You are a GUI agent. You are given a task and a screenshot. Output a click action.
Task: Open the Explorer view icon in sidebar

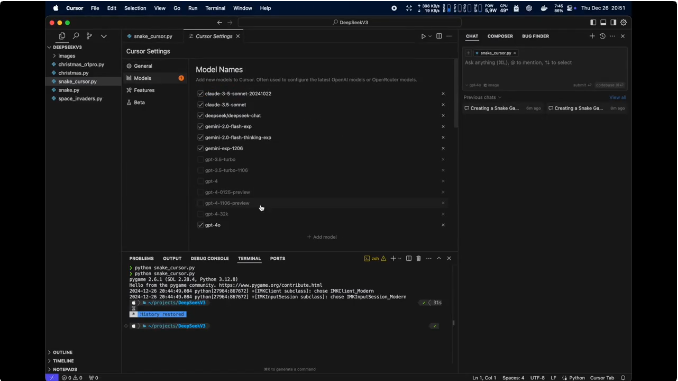[x=62, y=36]
